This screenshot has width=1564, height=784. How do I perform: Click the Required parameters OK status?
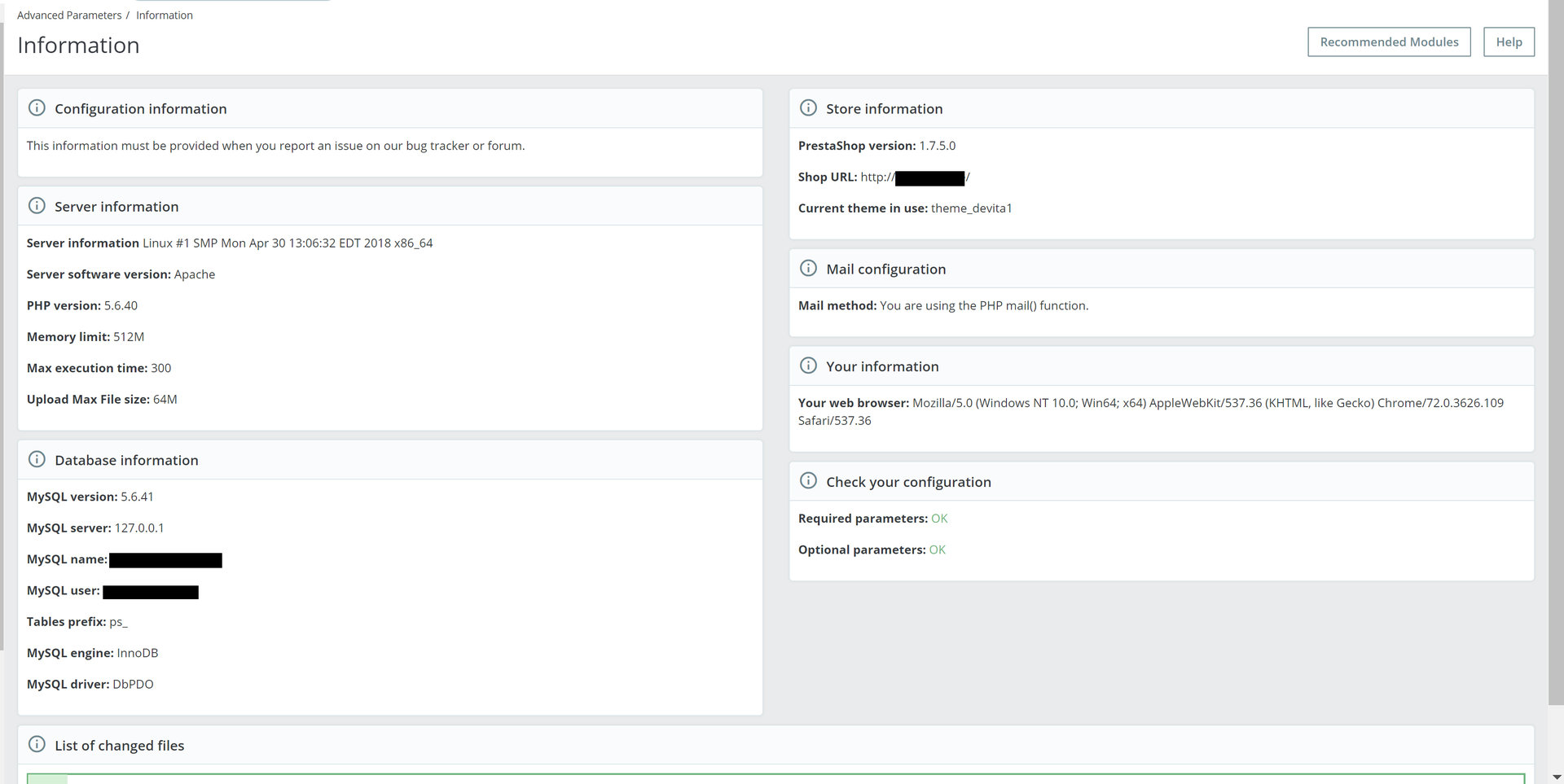pos(939,519)
